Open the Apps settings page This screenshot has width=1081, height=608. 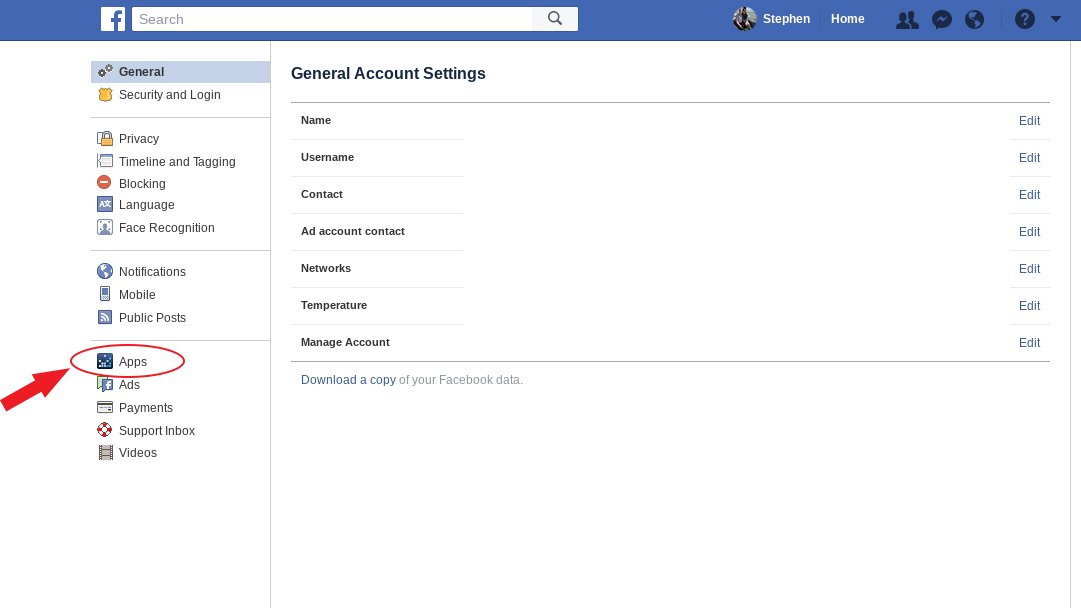132,362
